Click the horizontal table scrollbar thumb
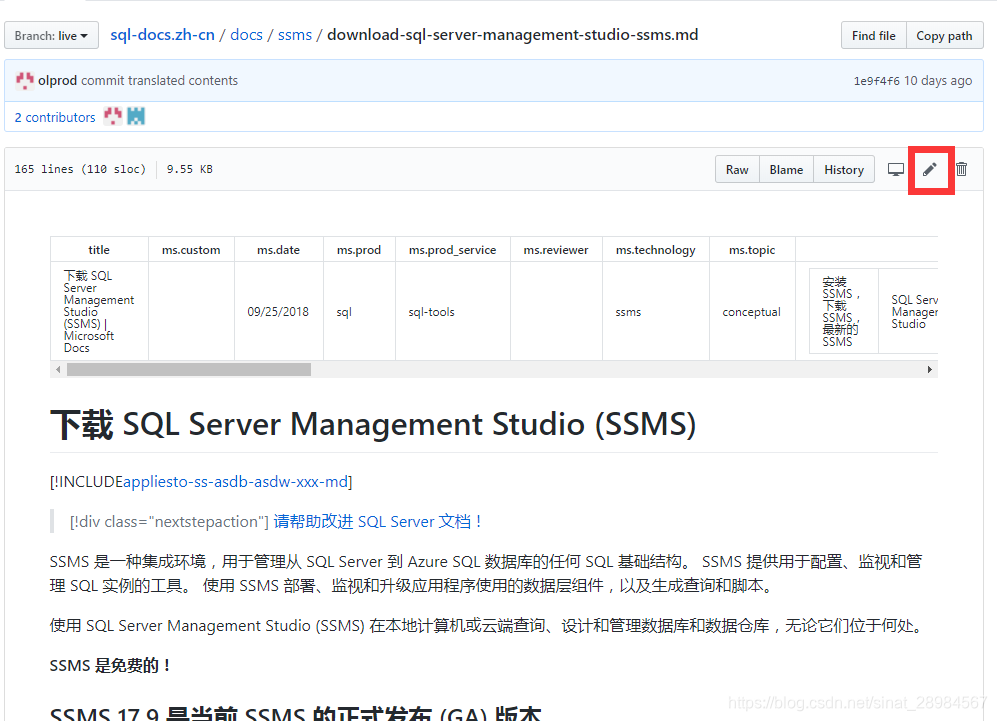This screenshot has width=997, height=721. (189, 369)
